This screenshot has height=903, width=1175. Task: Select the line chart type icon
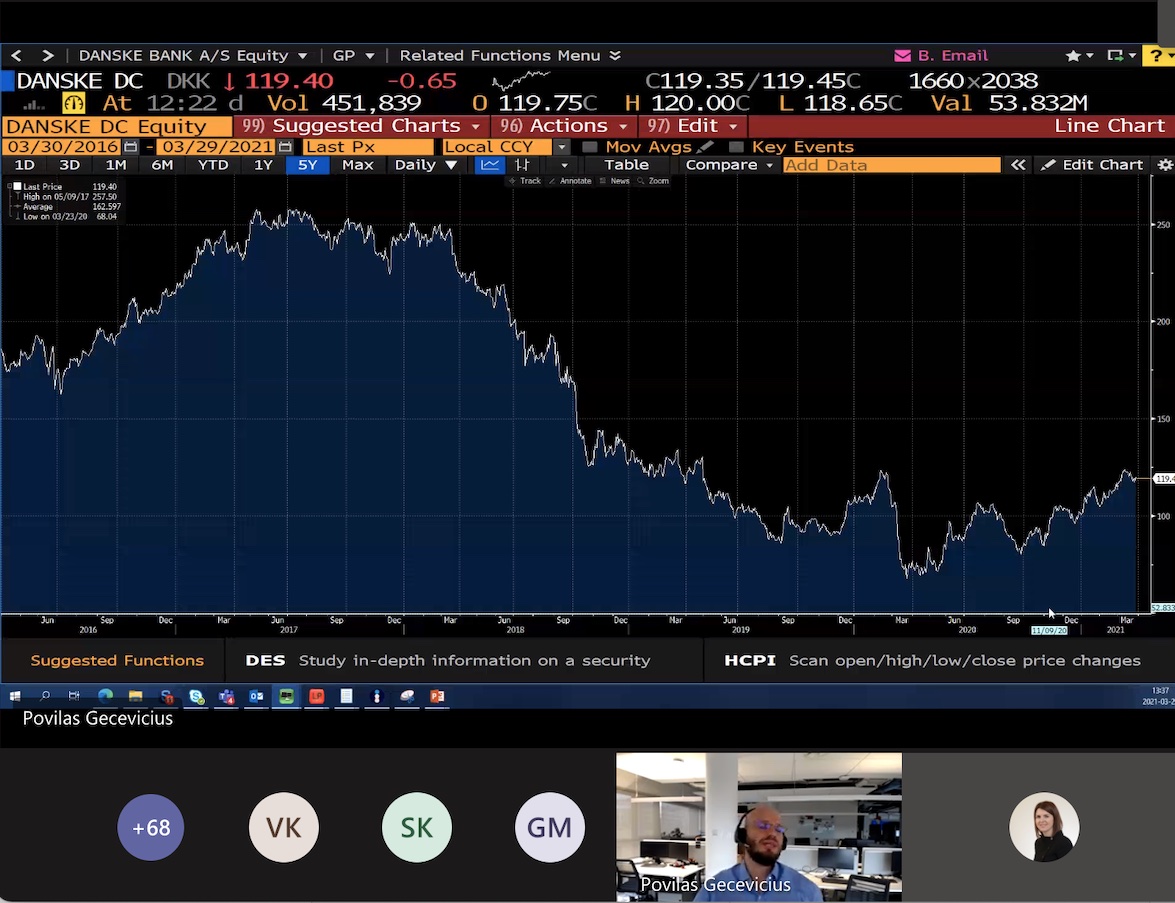(489, 165)
